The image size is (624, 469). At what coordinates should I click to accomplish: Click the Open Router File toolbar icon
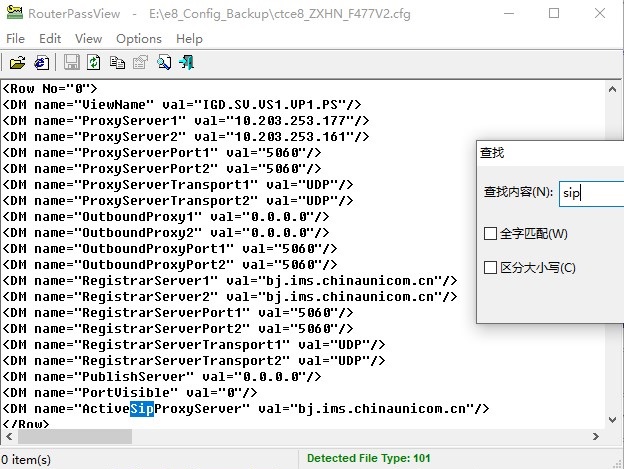click(18, 62)
